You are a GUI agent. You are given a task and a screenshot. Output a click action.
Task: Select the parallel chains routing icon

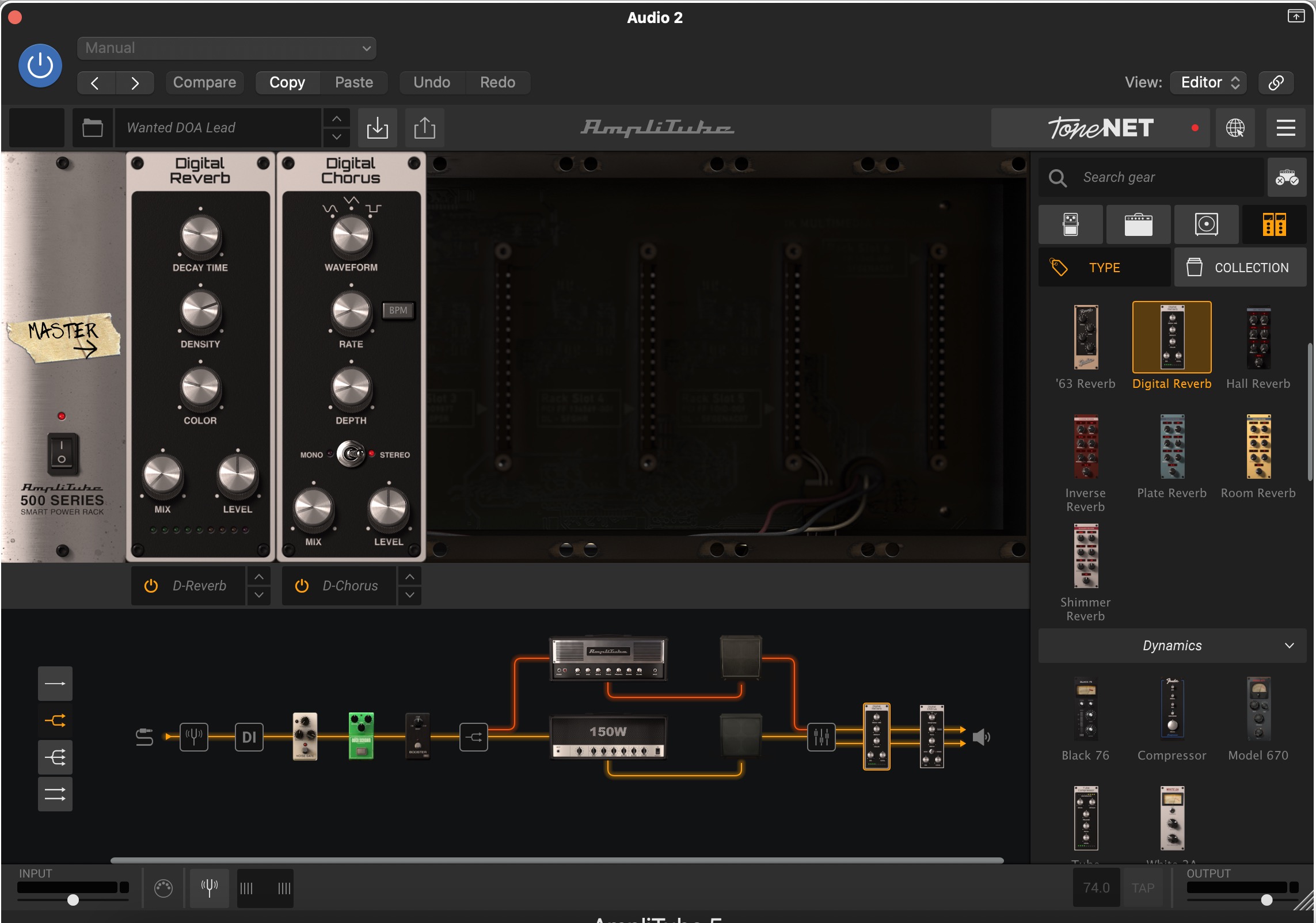55,794
